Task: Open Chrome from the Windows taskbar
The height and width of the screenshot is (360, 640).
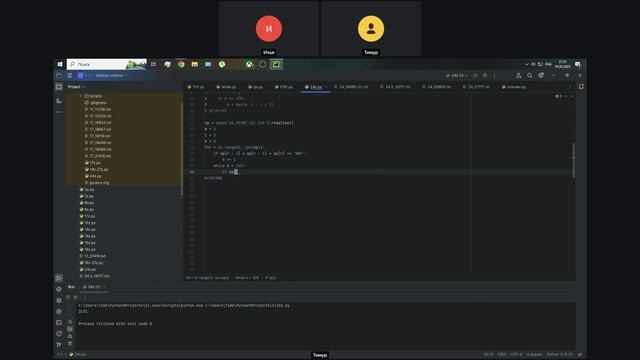Action: (x=181, y=64)
